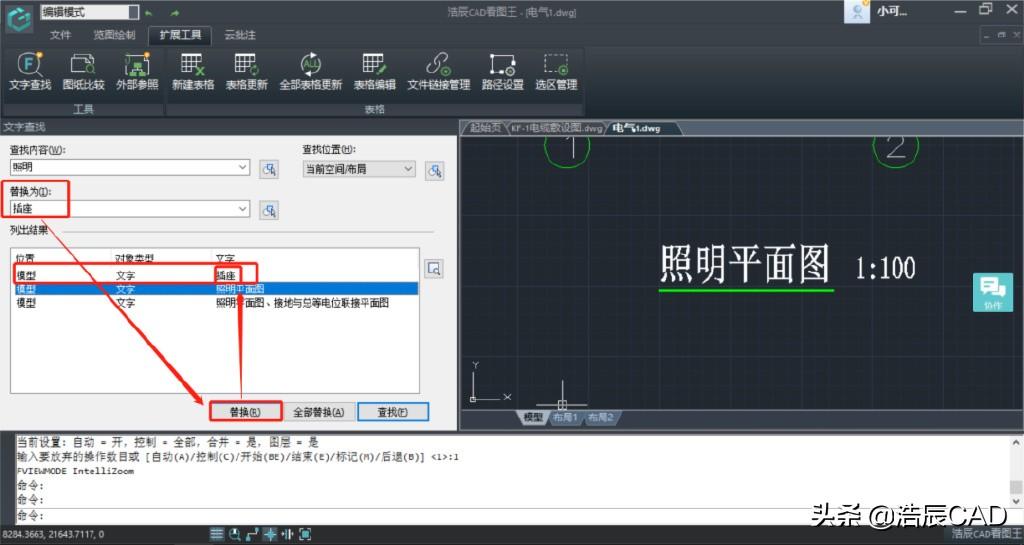Viewport: 1024px width, 545px height.
Task: Open the 协作 collaboration chat panel
Action: coord(993,292)
